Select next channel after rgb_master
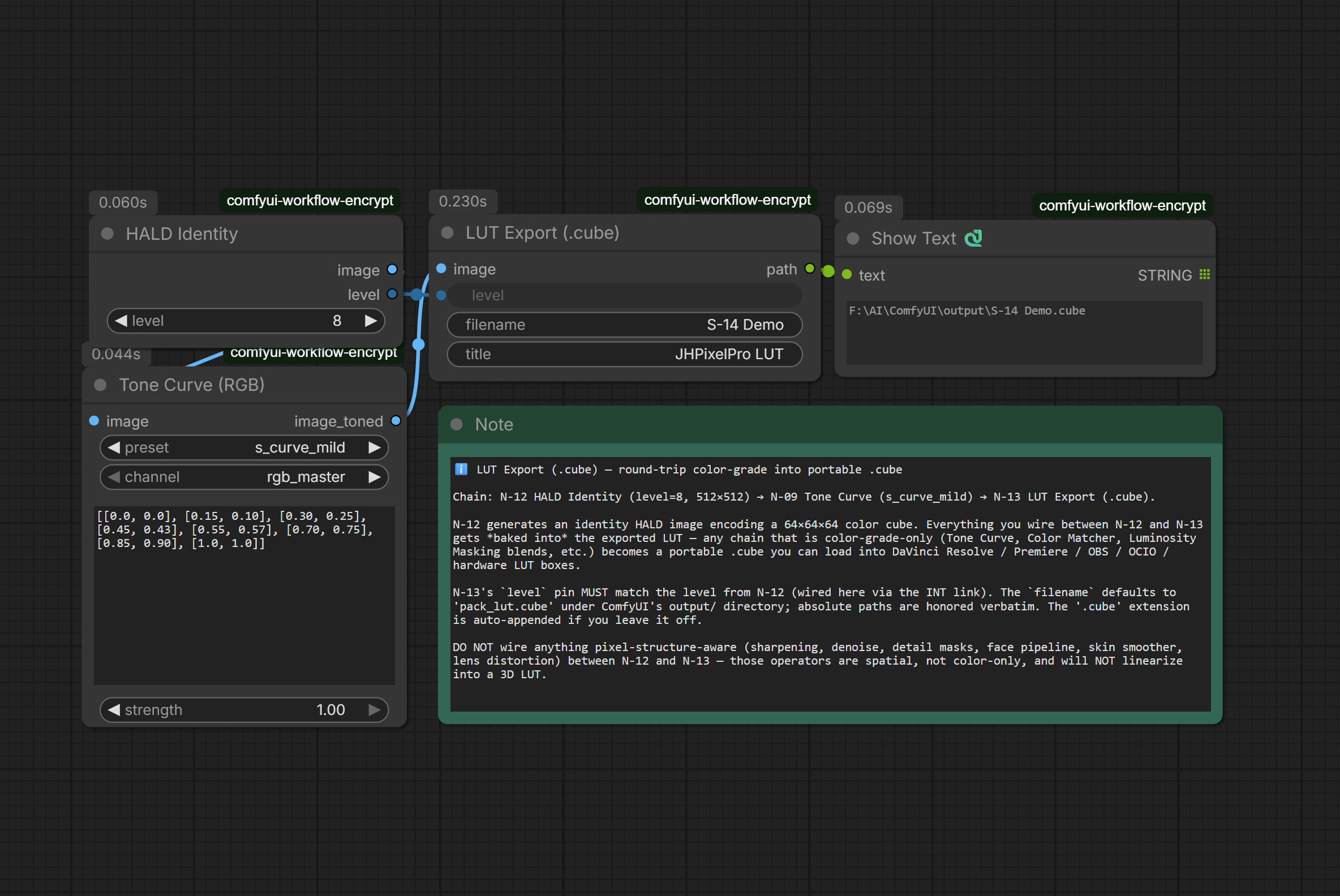This screenshot has width=1340, height=896. (x=375, y=477)
